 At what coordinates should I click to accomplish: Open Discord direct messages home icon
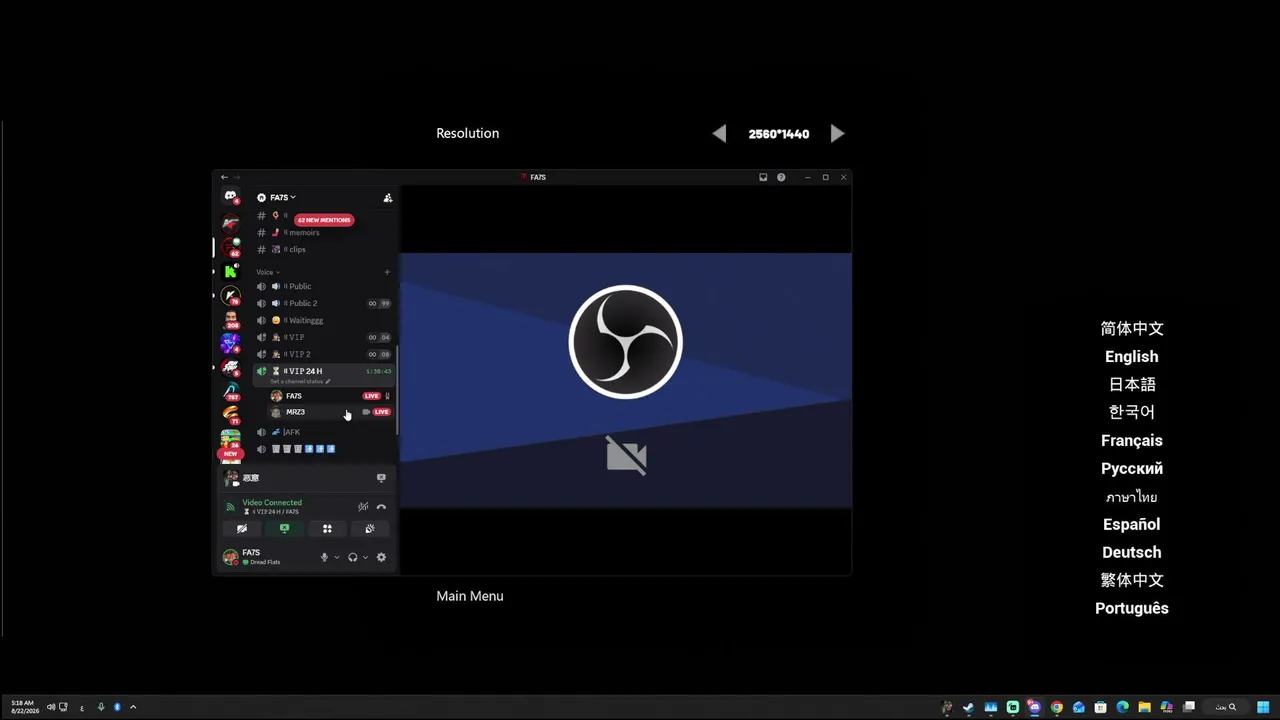coord(231,196)
